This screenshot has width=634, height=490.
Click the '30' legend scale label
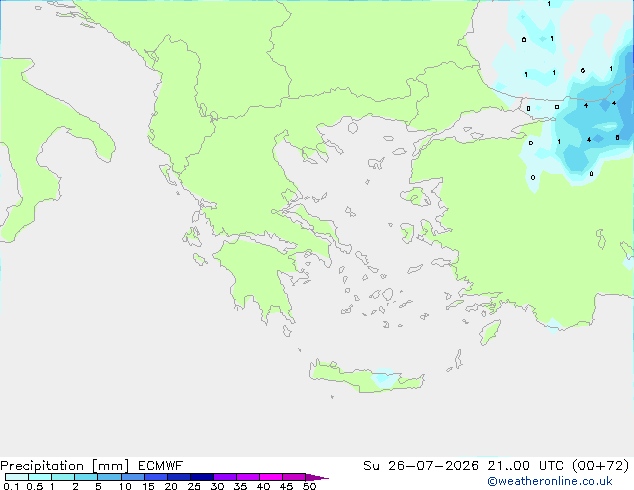point(217,486)
